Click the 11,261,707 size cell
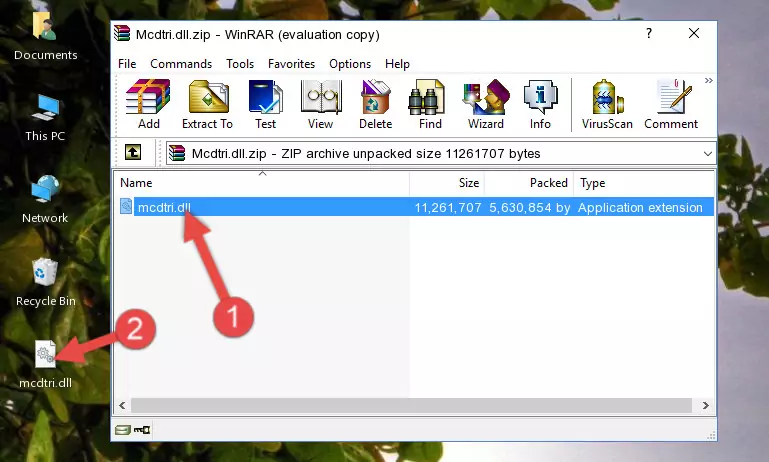 tap(448, 207)
